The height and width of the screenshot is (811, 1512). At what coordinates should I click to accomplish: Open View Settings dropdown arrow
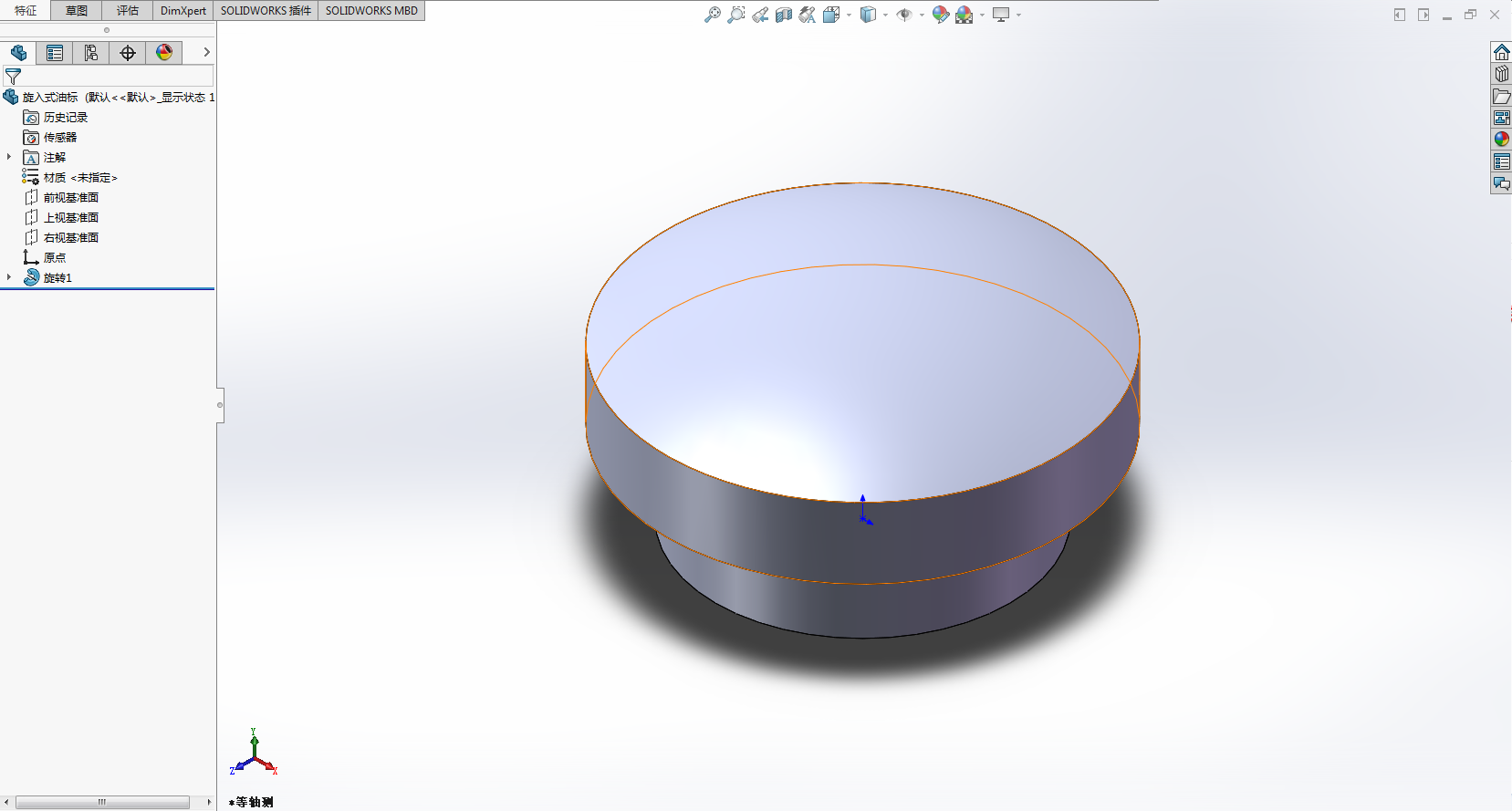click(x=1018, y=15)
